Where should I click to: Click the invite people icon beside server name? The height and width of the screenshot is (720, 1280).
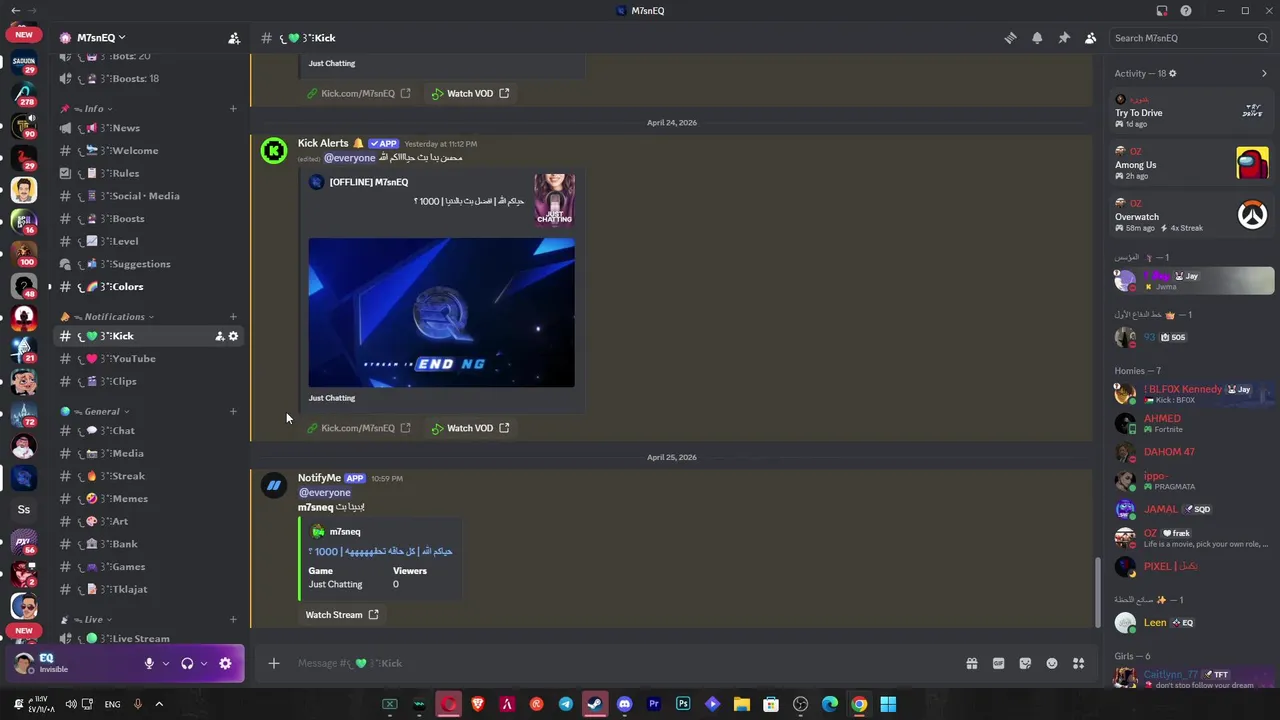pos(234,38)
